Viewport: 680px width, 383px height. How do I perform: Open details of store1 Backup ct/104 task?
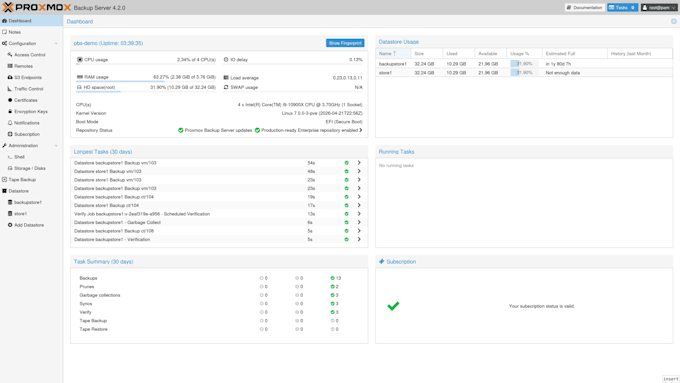[x=359, y=205]
